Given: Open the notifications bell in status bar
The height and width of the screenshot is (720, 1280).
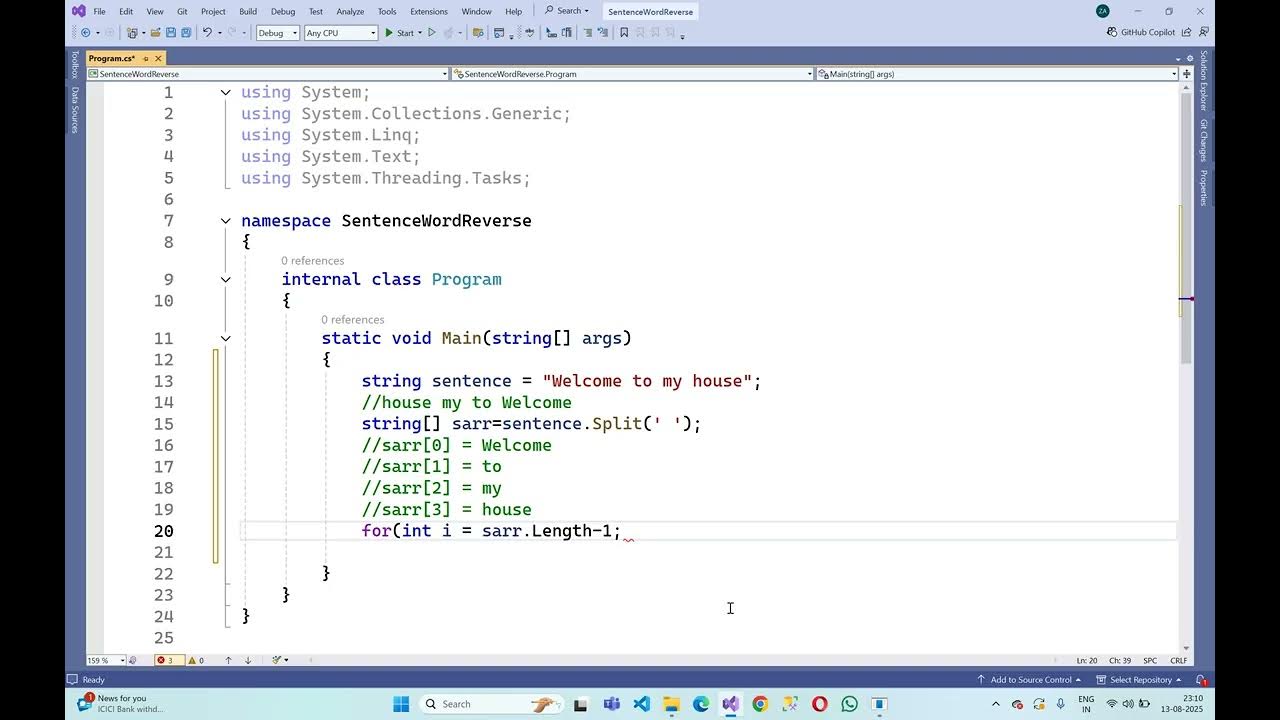Looking at the screenshot, I should pos(1201,680).
